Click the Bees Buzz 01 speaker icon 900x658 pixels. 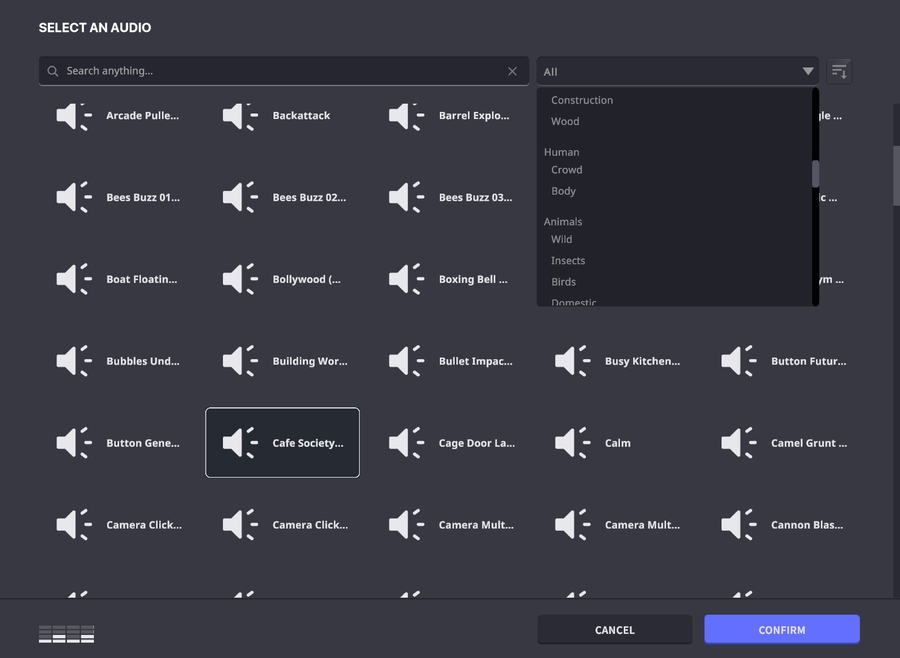(74, 198)
